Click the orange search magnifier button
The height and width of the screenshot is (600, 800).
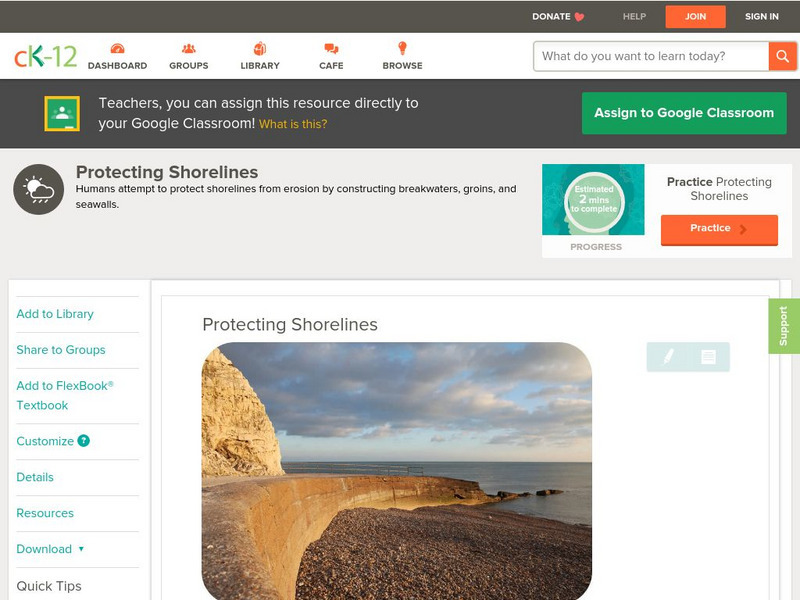point(782,56)
